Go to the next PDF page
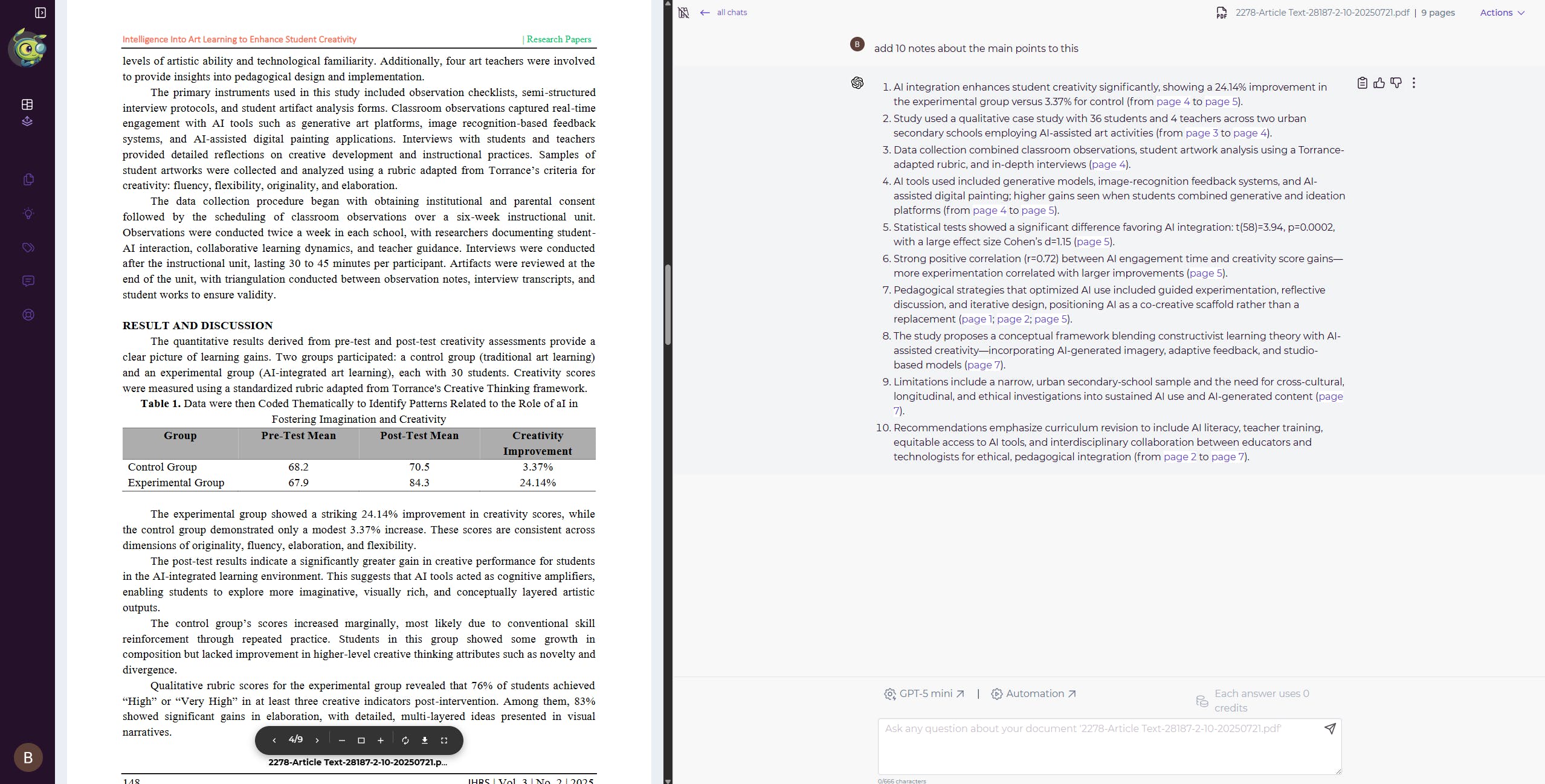Screen dimensions: 1545x784 317,741
